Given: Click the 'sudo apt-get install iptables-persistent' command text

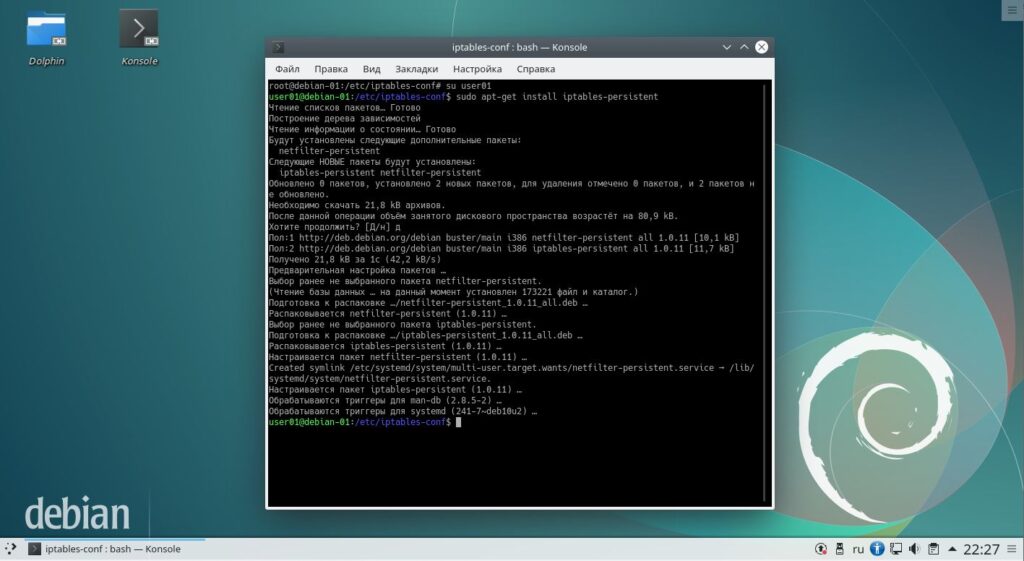Looking at the screenshot, I should tap(557, 97).
